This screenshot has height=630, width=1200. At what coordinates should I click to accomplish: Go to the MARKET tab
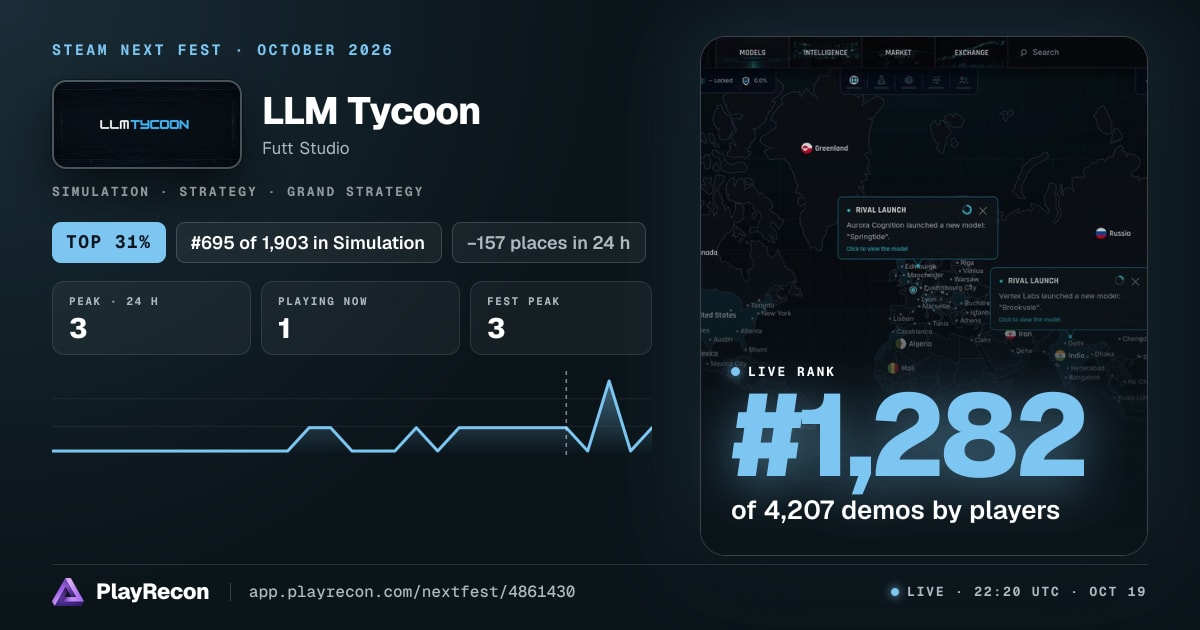click(x=898, y=53)
